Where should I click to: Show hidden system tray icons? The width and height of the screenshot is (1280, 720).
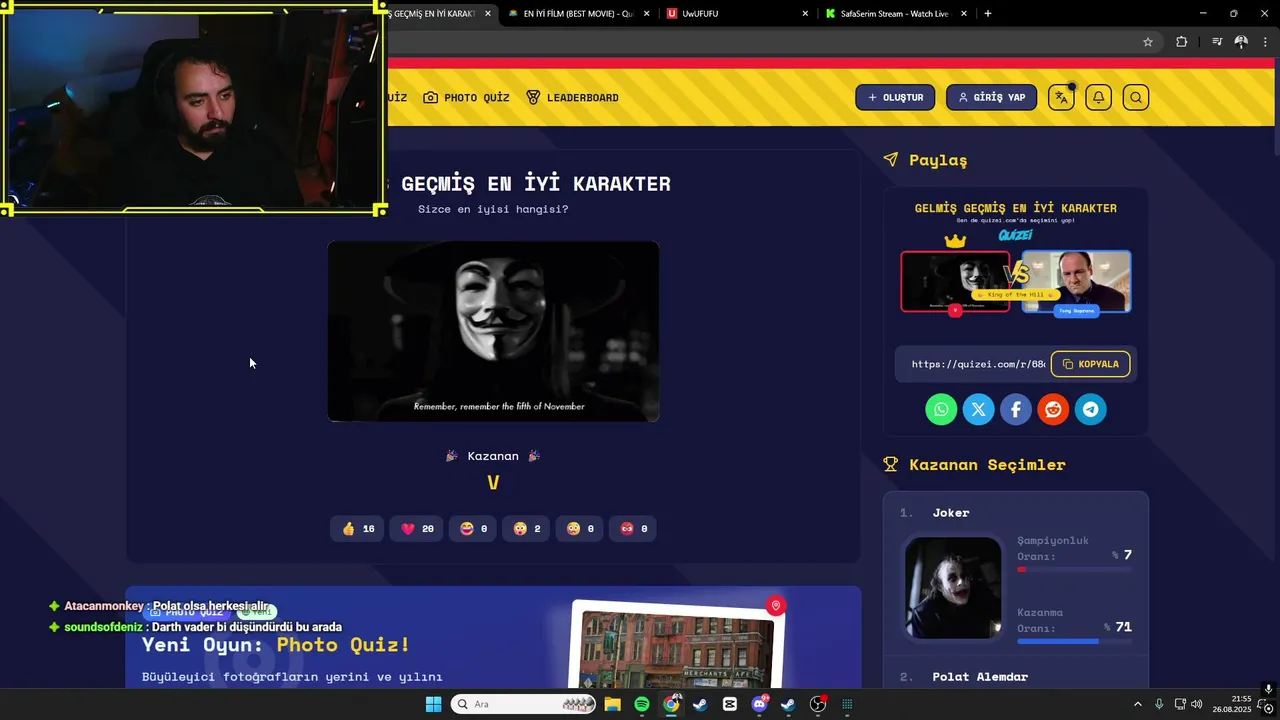(x=1137, y=704)
